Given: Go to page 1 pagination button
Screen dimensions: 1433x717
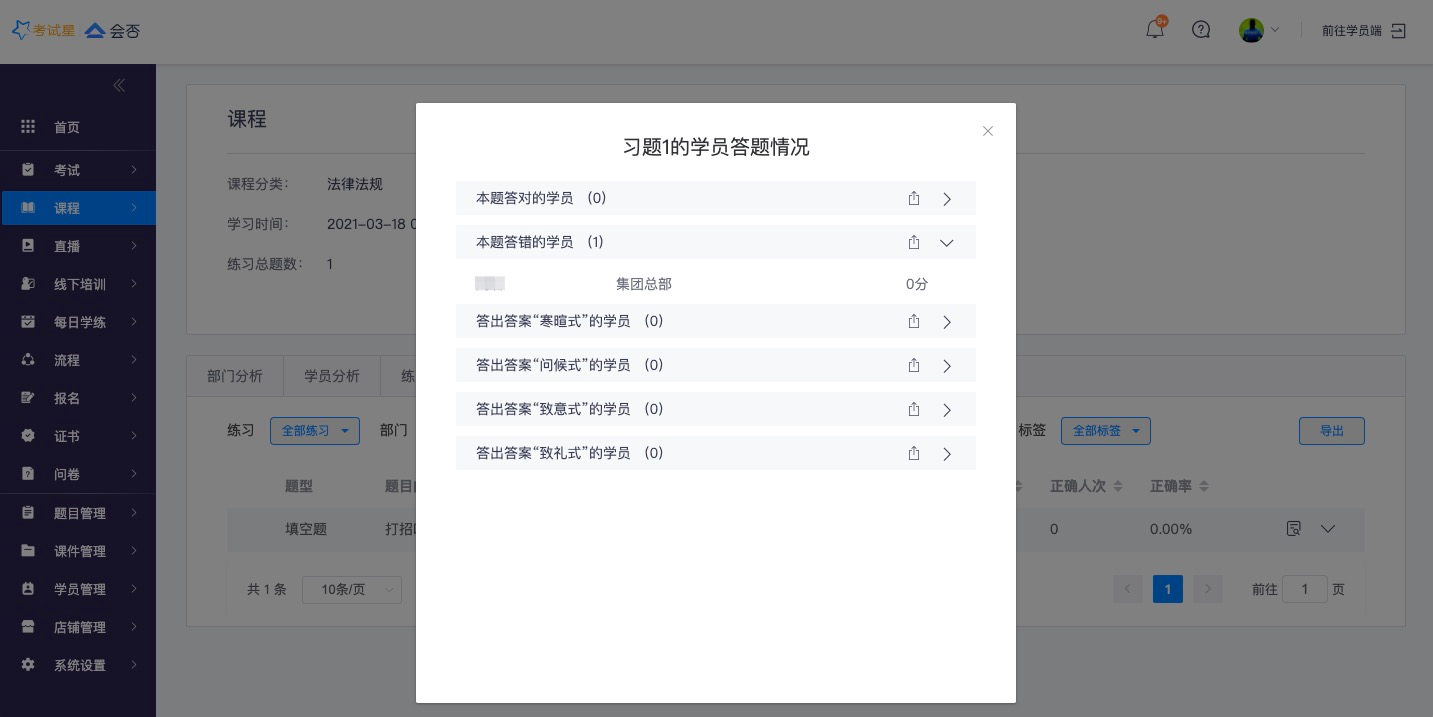Looking at the screenshot, I should tap(1168, 589).
